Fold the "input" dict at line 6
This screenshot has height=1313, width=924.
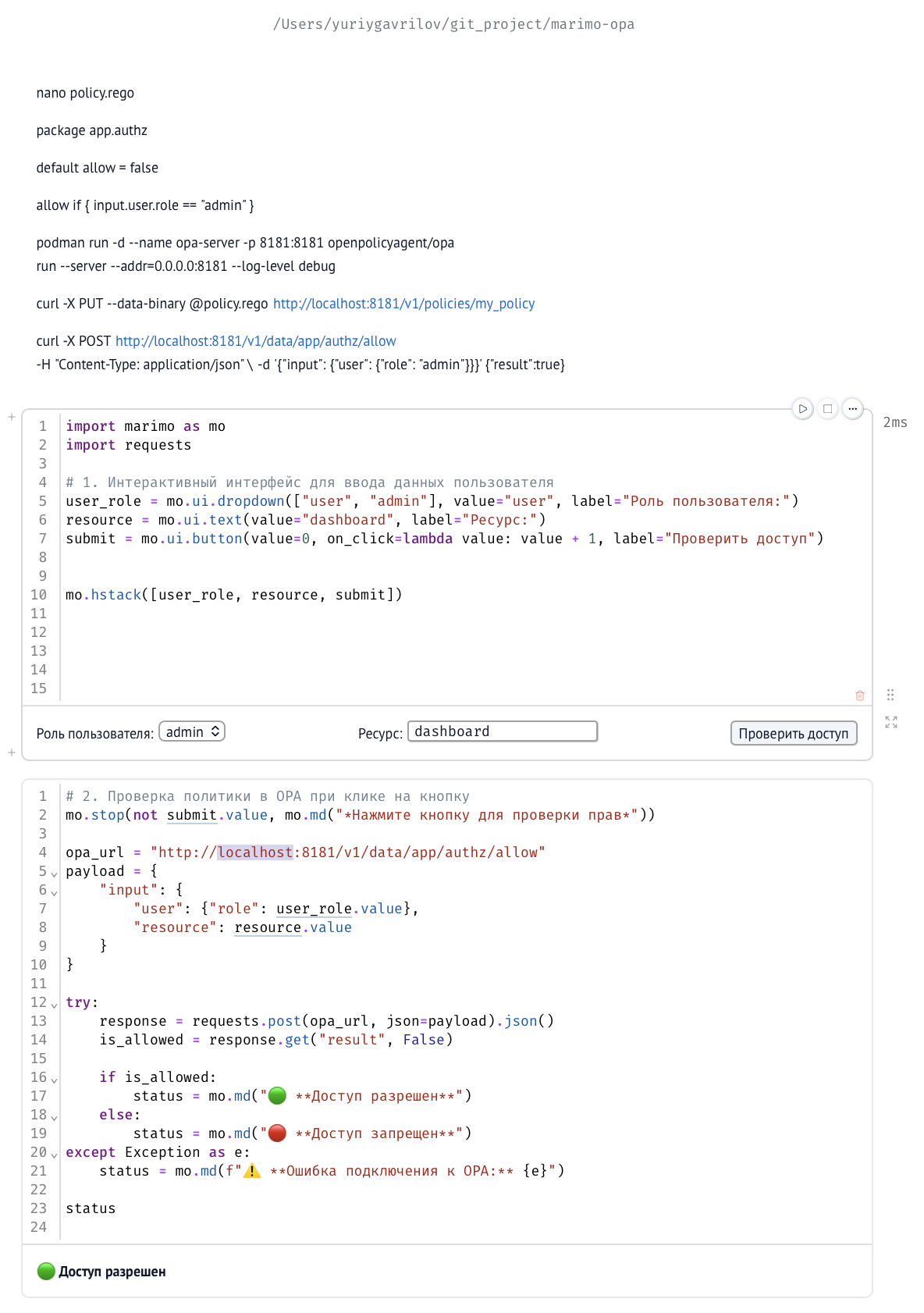54,892
